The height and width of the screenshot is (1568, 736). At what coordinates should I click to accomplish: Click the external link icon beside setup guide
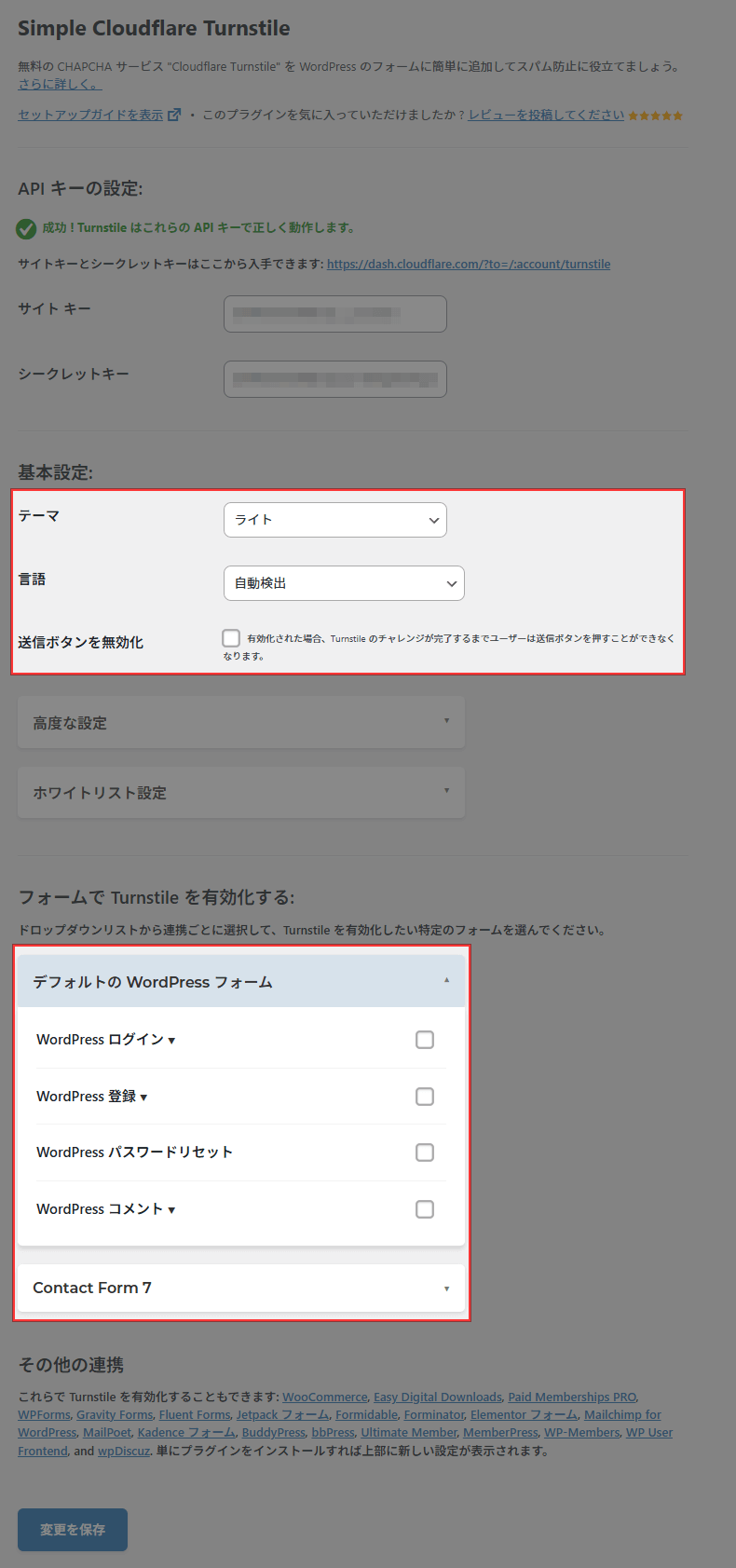(x=174, y=116)
